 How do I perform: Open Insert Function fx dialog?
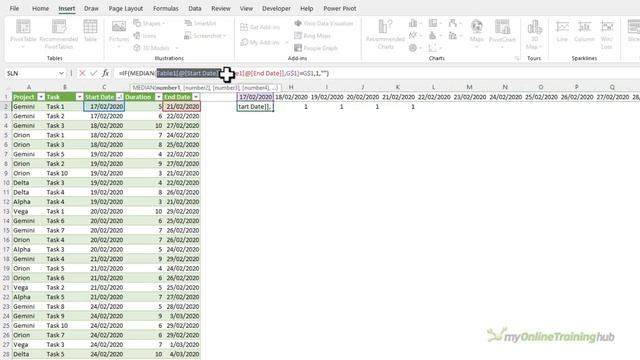tap(105, 73)
